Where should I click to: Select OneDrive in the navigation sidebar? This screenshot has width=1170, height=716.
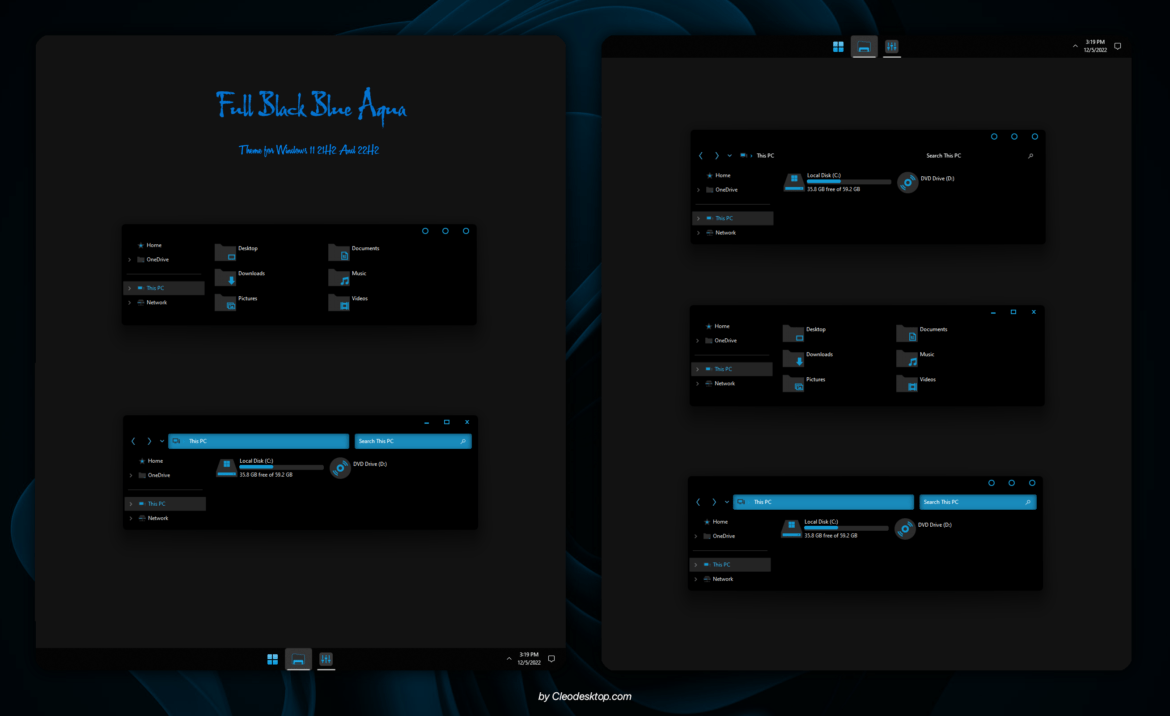pyautogui.click(x=156, y=475)
